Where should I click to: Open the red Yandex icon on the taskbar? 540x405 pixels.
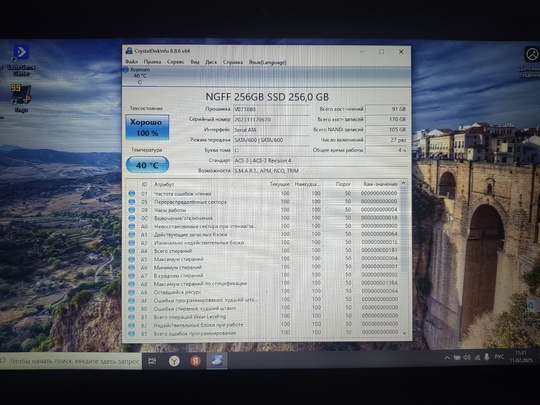196,361
